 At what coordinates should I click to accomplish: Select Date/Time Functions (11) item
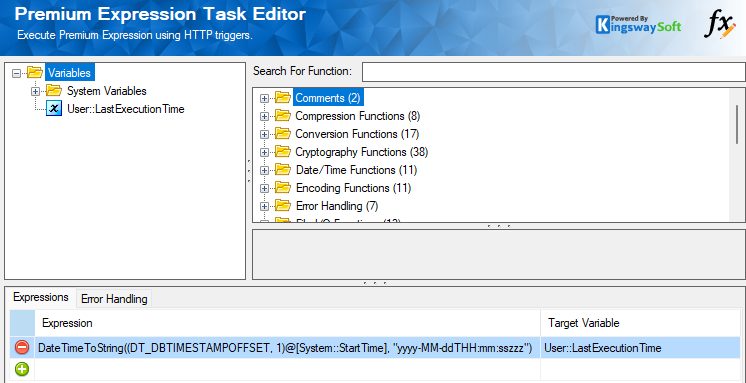click(x=356, y=170)
